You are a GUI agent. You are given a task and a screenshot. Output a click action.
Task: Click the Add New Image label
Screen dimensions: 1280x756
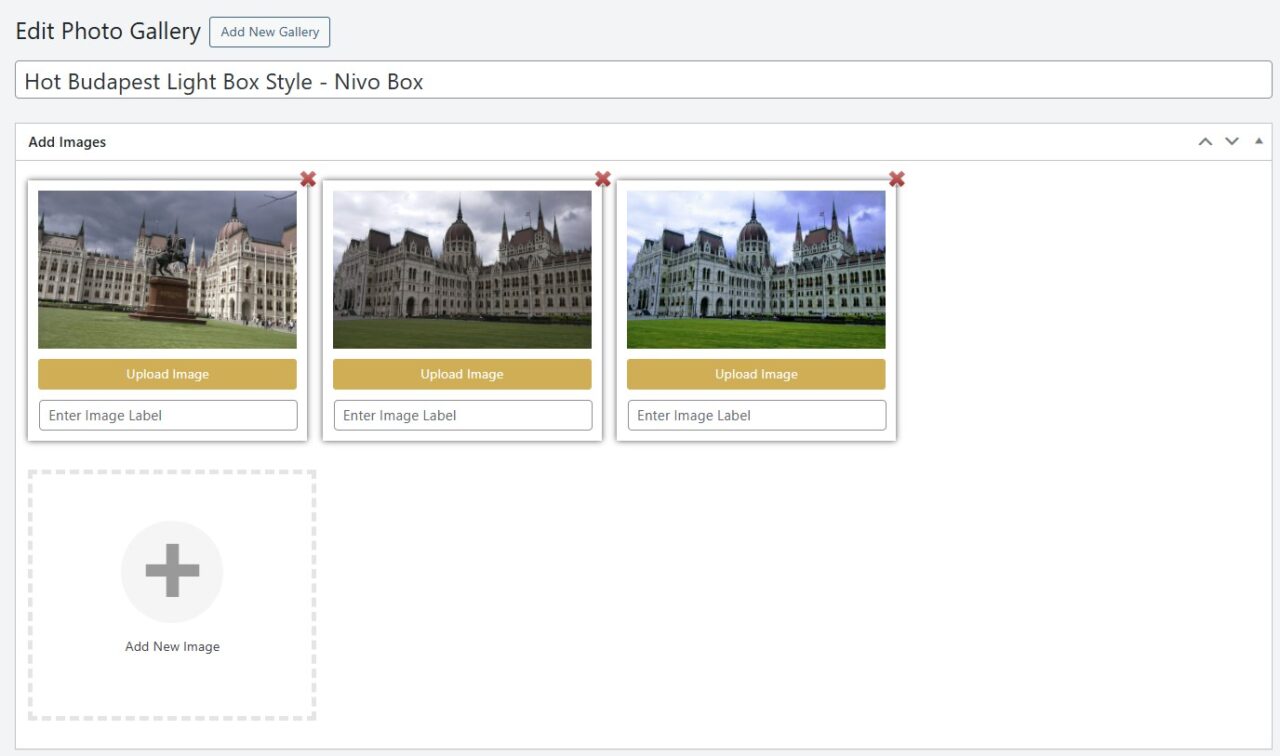(x=172, y=647)
